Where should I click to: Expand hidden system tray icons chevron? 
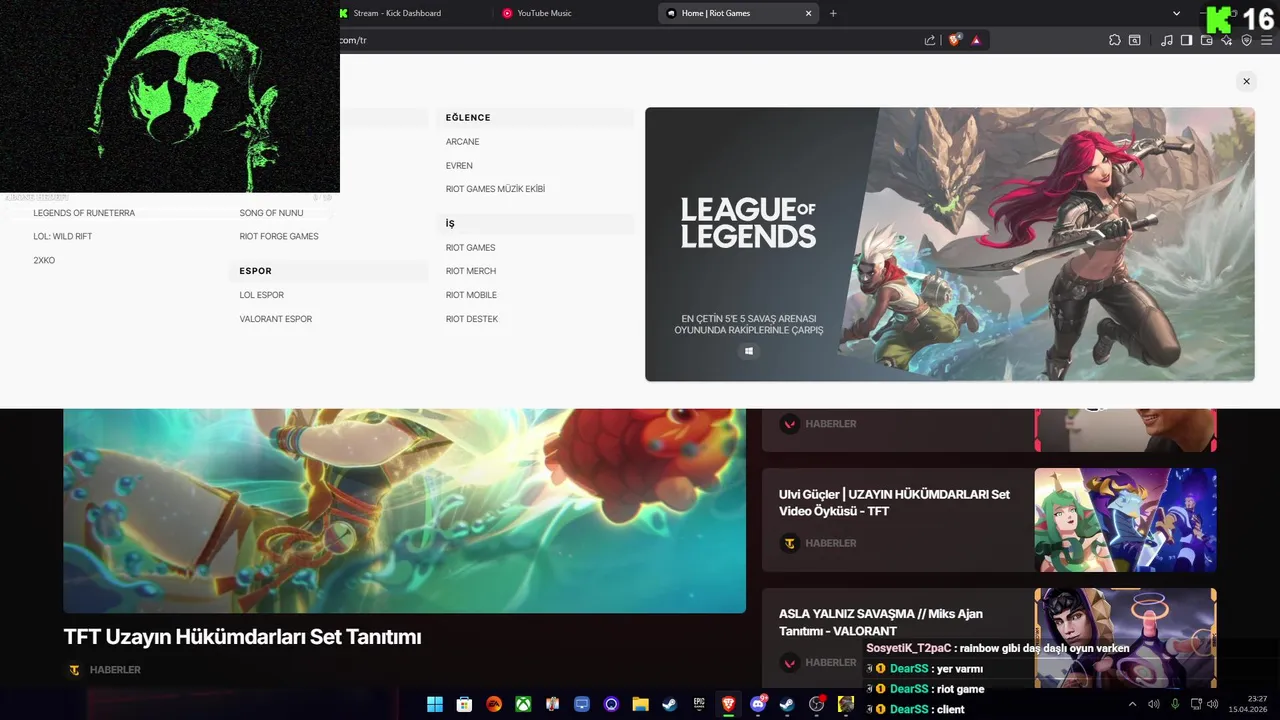(x=1132, y=704)
